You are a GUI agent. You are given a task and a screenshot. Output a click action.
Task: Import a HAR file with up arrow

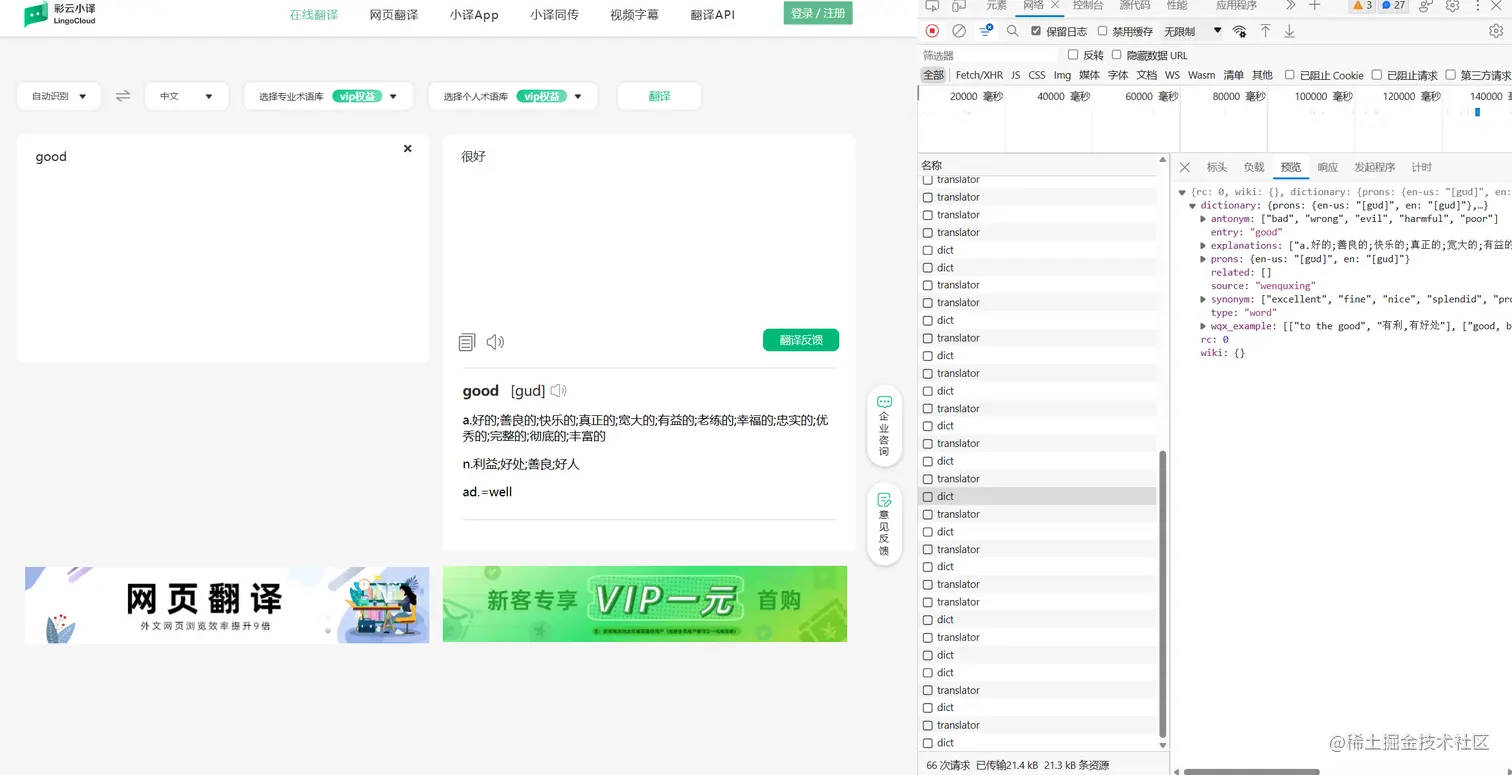coord(1265,31)
